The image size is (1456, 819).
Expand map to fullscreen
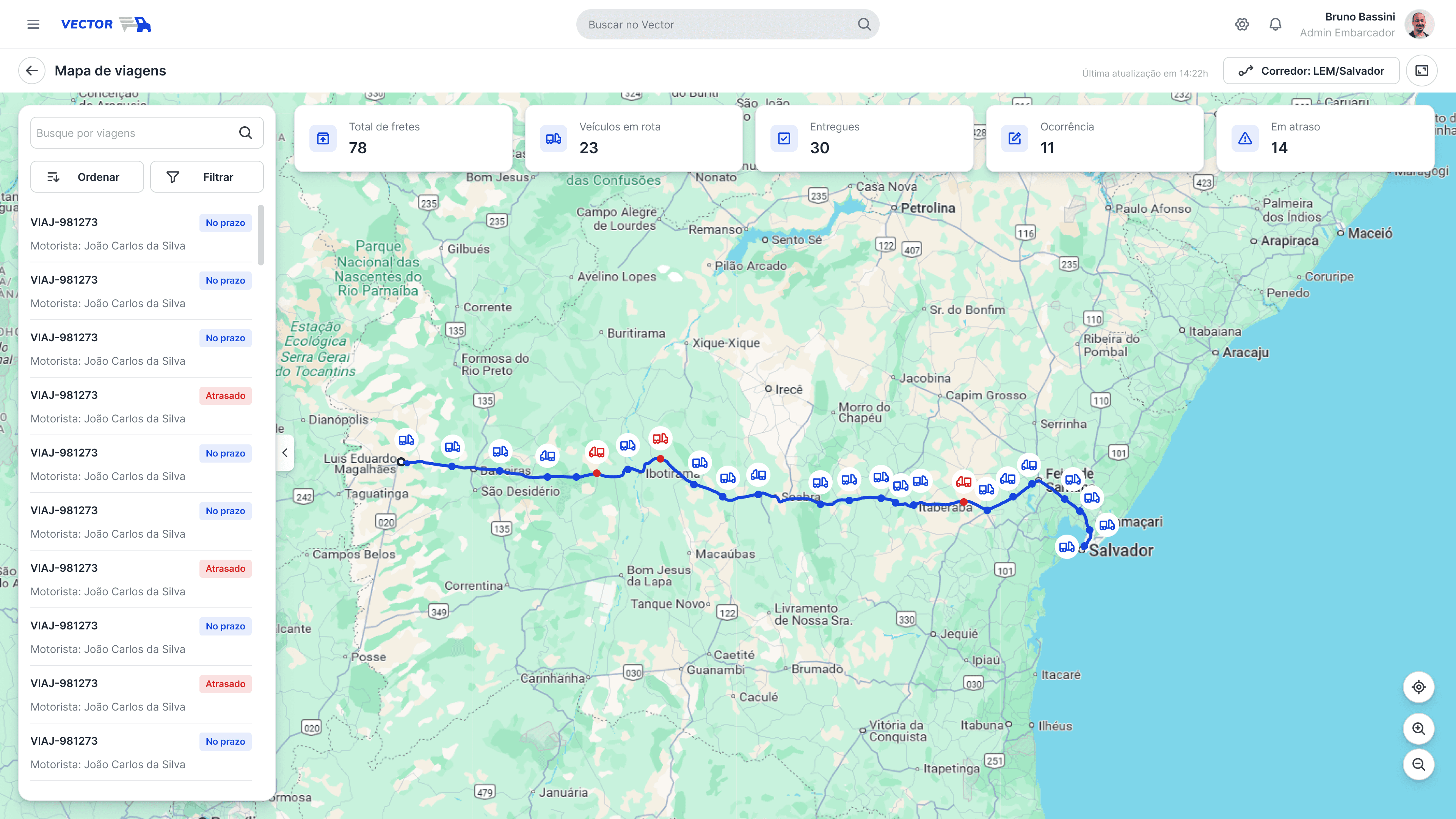click(x=1421, y=71)
